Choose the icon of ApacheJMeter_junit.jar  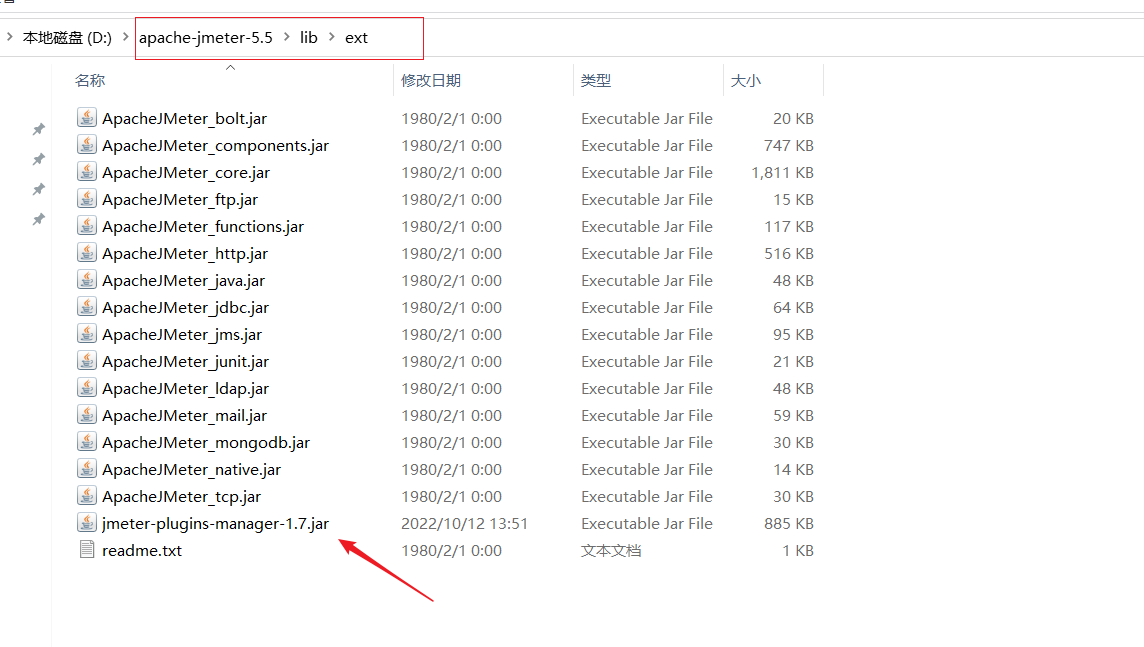87,360
